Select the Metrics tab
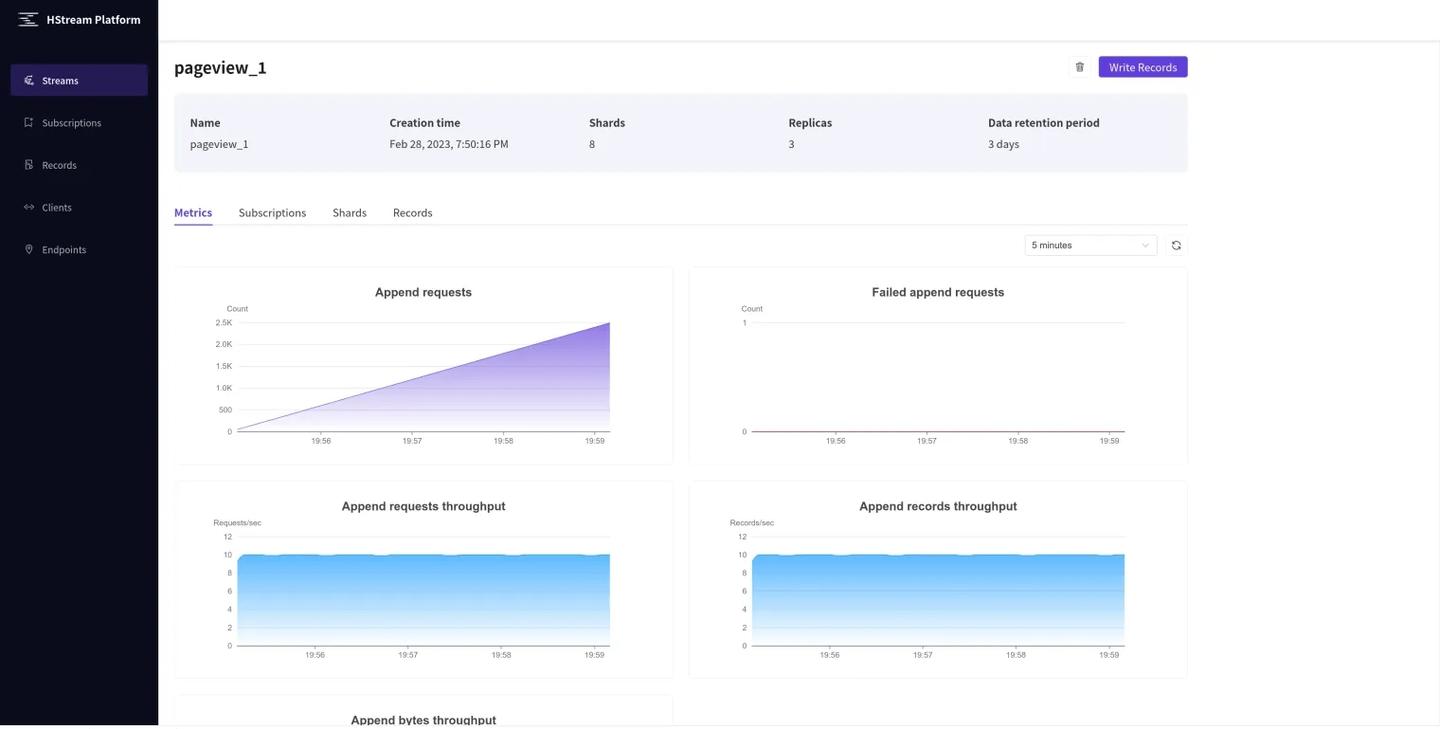1440x729 pixels. (x=193, y=211)
